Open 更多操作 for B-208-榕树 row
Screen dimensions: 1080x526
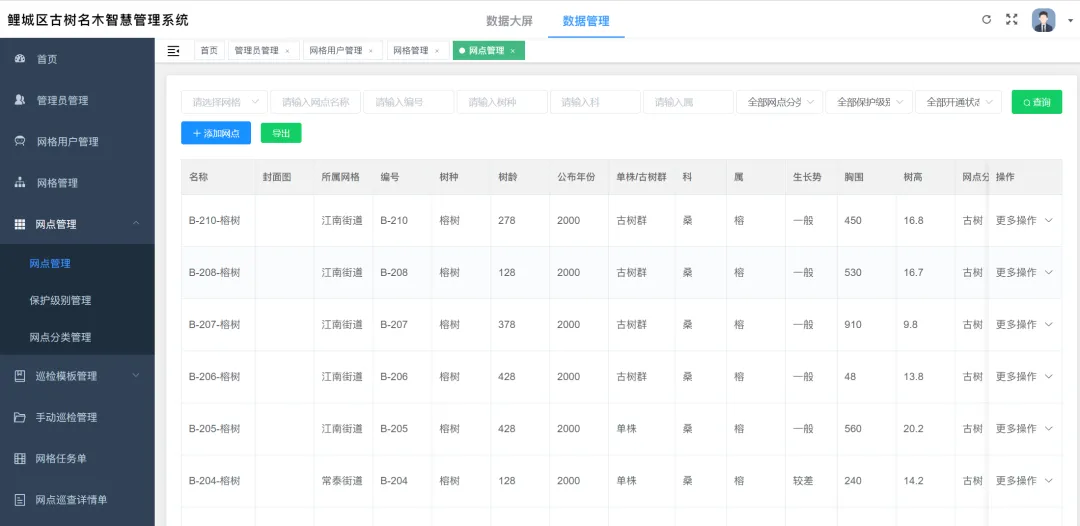(x=1024, y=272)
